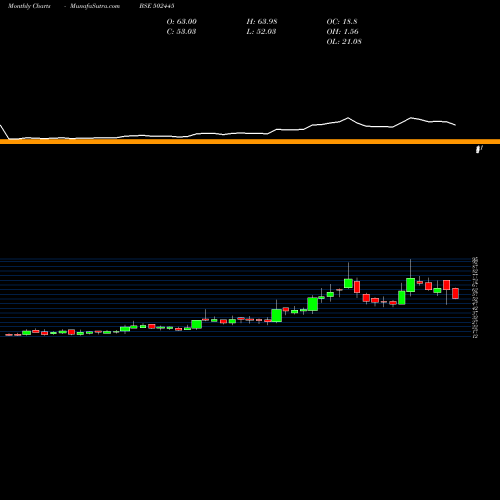Select the 'Monthly Charts' title text
Screen dimensions: 500x500
[x=29, y=6]
